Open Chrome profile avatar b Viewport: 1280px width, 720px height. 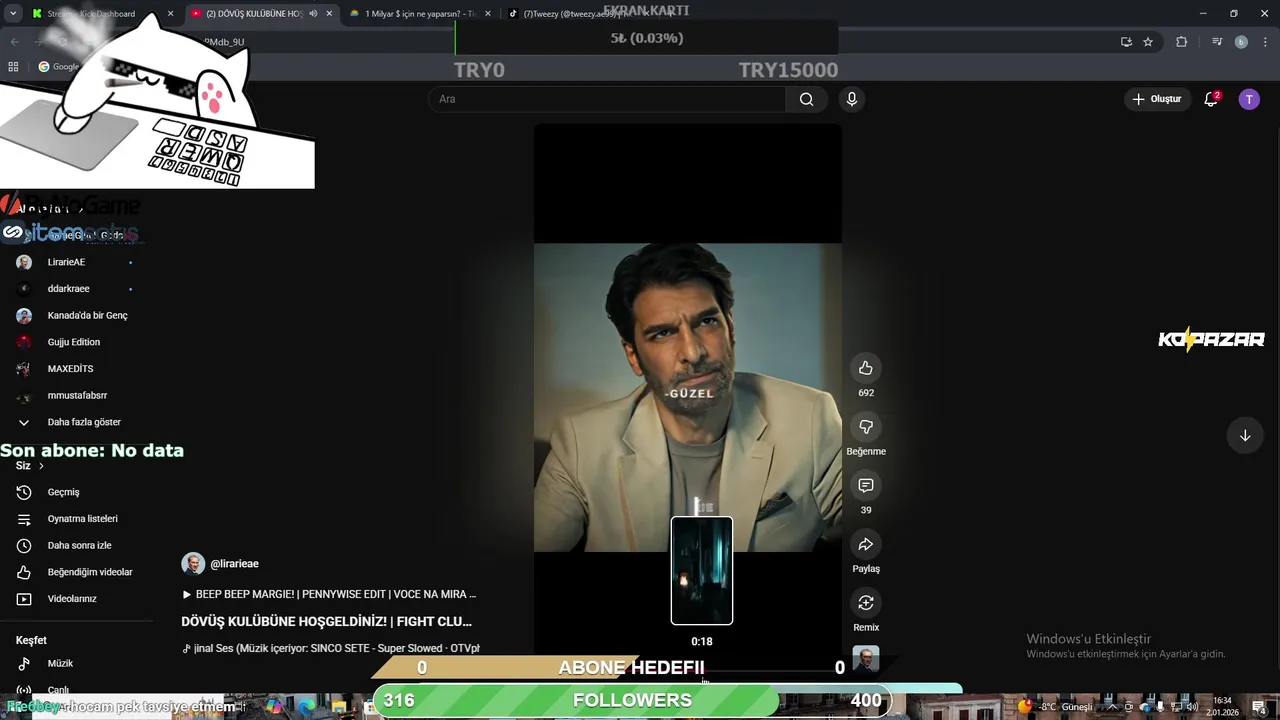pyautogui.click(x=1241, y=42)
